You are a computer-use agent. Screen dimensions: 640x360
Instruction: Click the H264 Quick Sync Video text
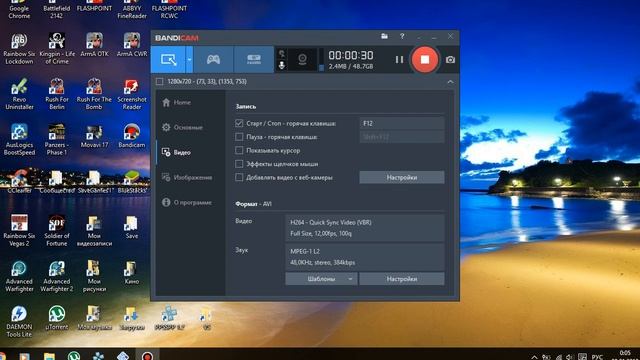coord(331,222)
